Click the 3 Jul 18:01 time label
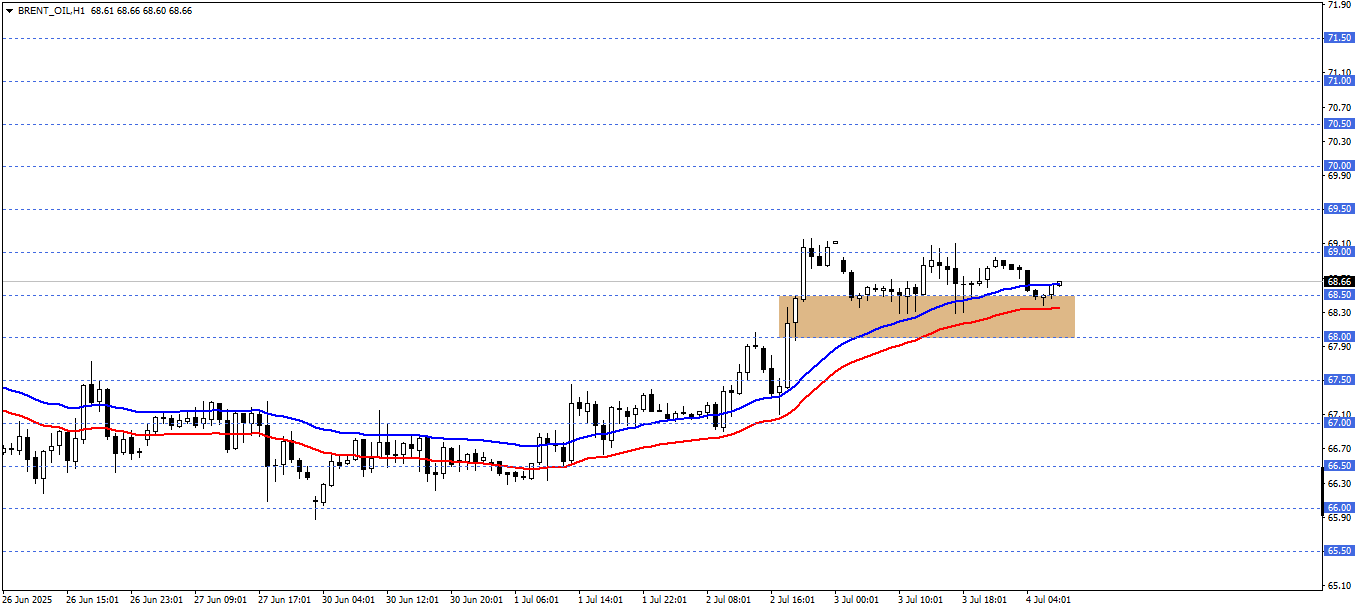The height and width of the screenshot is (611, 1362). [x=986, y=600]
